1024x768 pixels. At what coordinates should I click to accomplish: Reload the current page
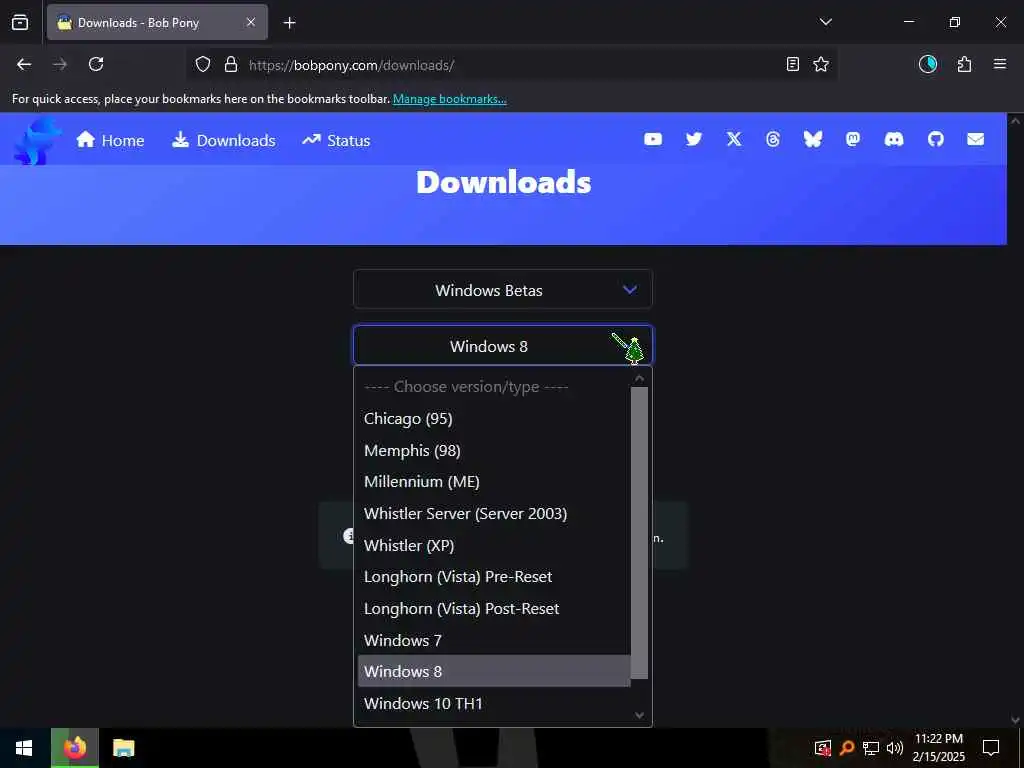coord(96,64)
